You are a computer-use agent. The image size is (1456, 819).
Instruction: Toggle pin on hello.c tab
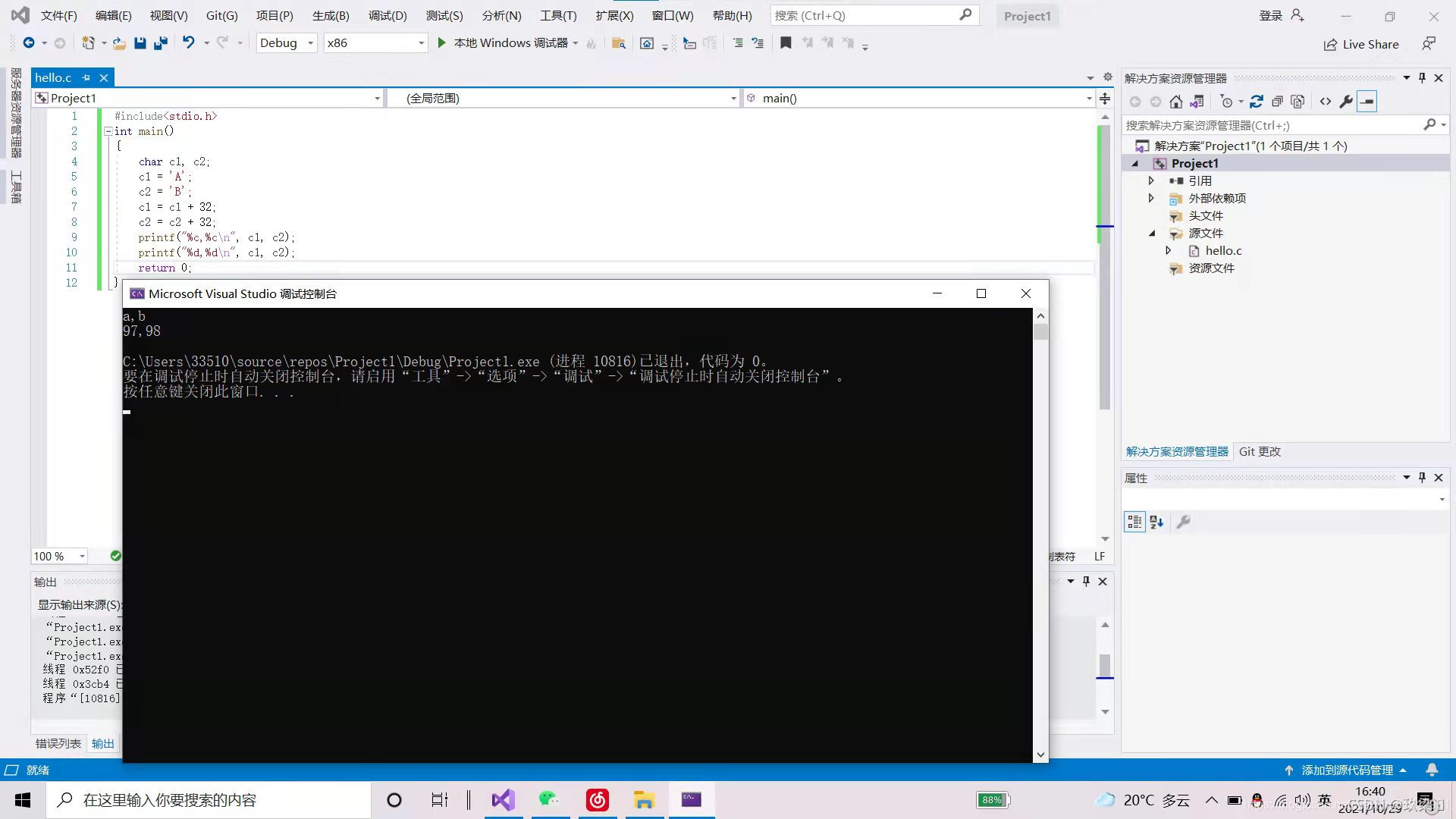pos(86,77)
